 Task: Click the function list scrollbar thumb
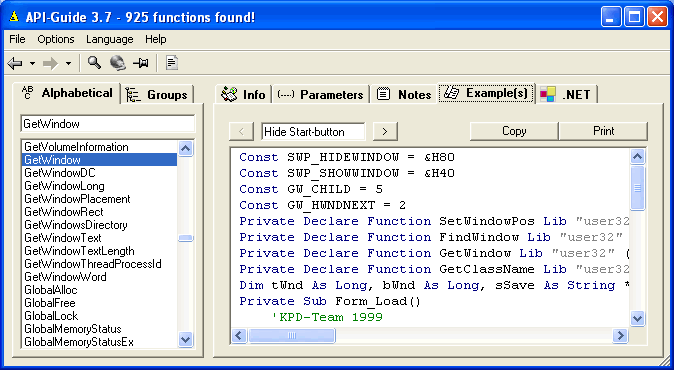click(x=186, y=238)
